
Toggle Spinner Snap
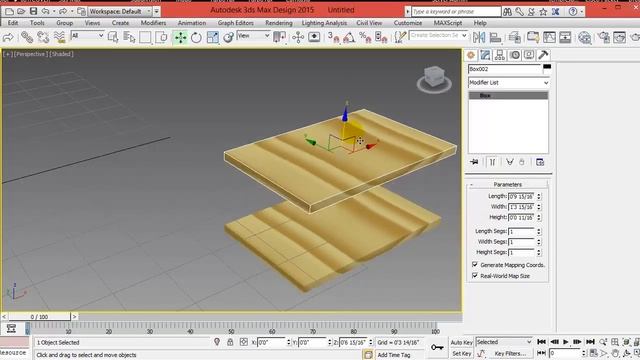point(381,37)
